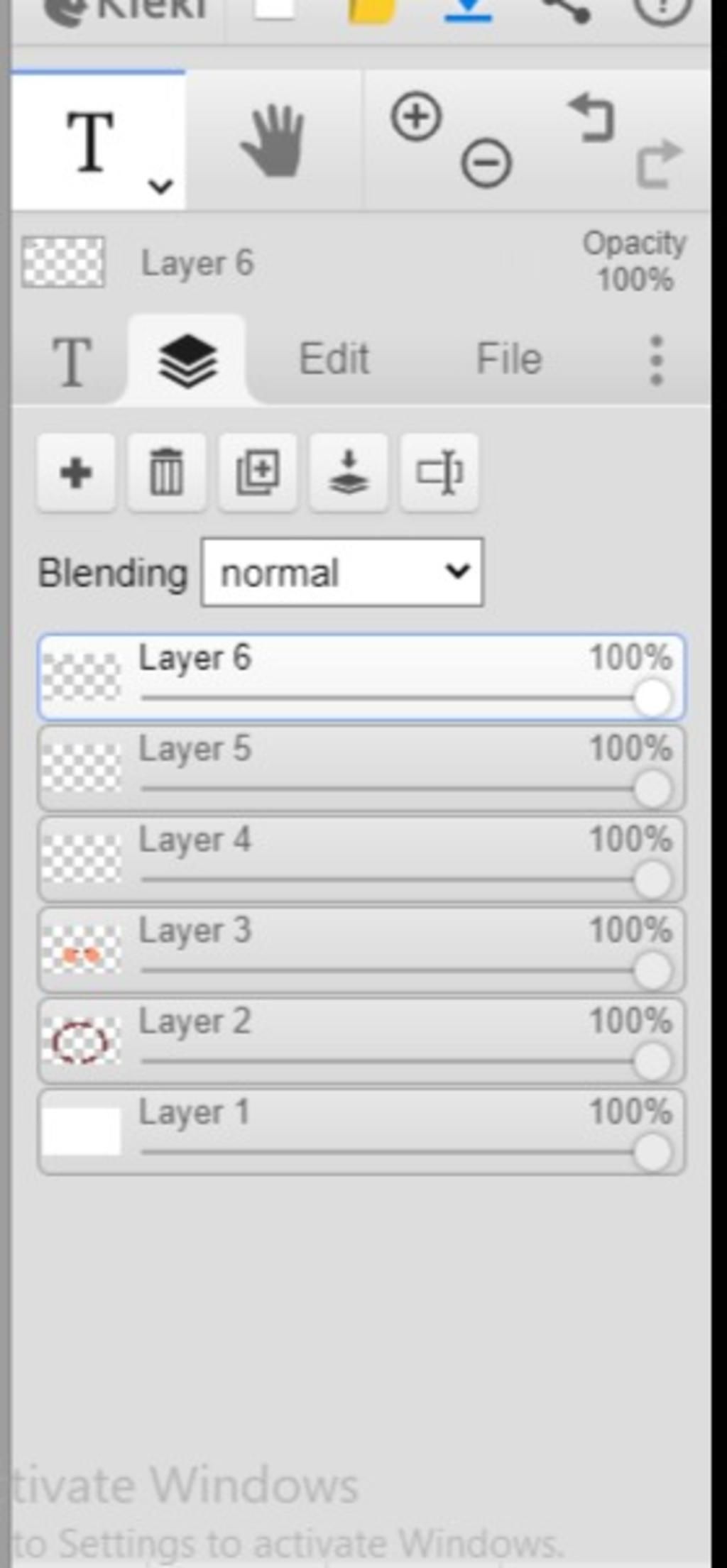Open the File tab
The width and height of the screenshot is (727, 1568).
tap(508, 358)
